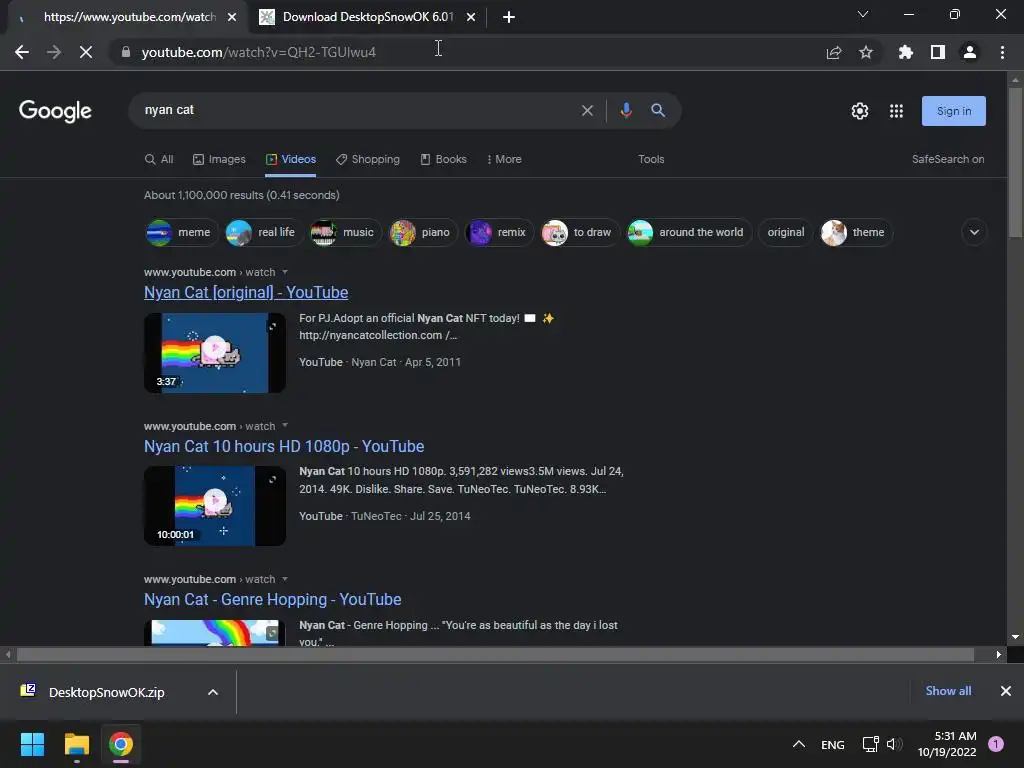The height and width of the screenshot is (768, 1024).
Task: Switch to Images results tab
Action: [x=219, y=159]
